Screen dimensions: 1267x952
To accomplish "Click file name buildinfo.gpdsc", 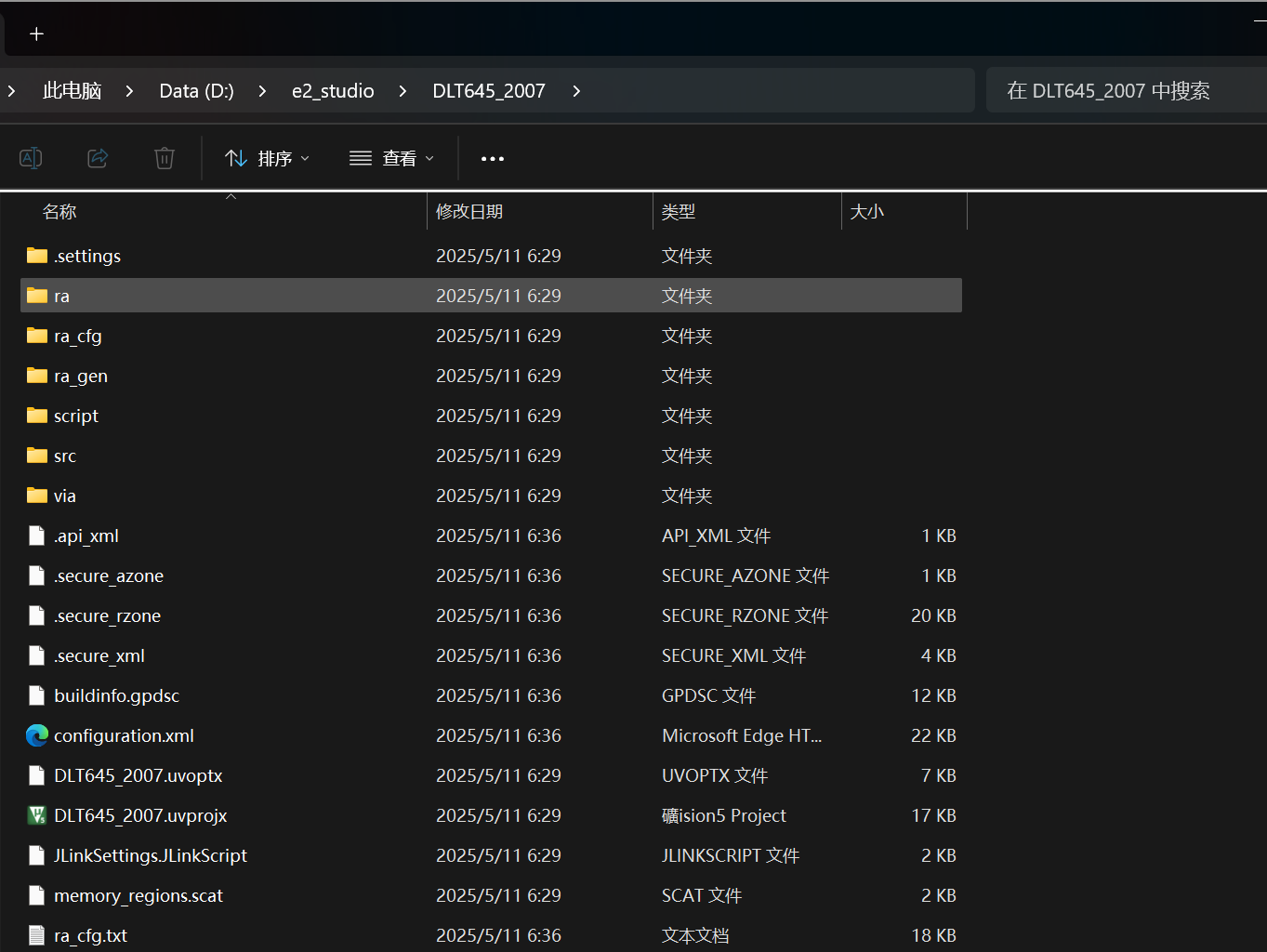I will click(117, 696).
